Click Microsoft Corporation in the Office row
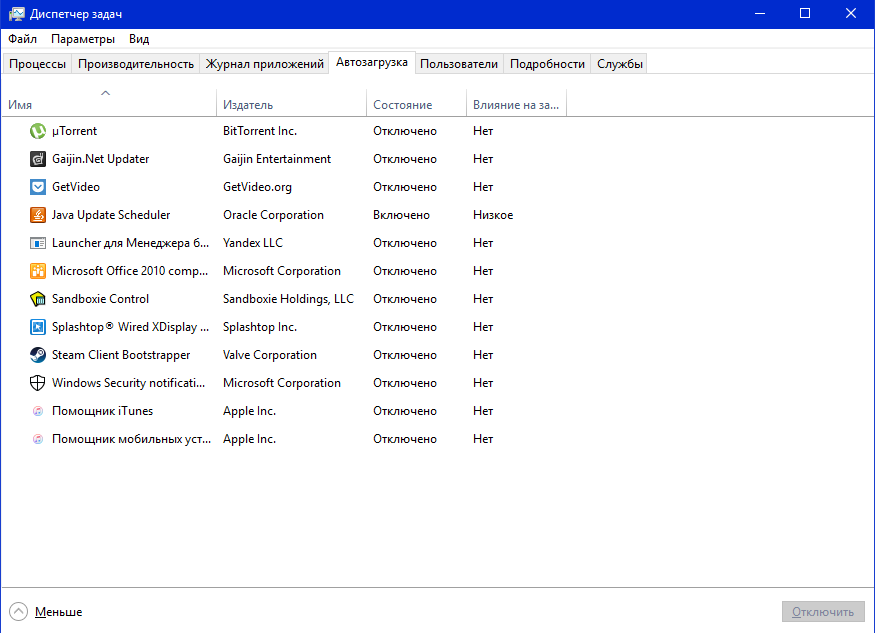This screenshot has width=875, height=633. pyautogui.click(x=282, y=271)
